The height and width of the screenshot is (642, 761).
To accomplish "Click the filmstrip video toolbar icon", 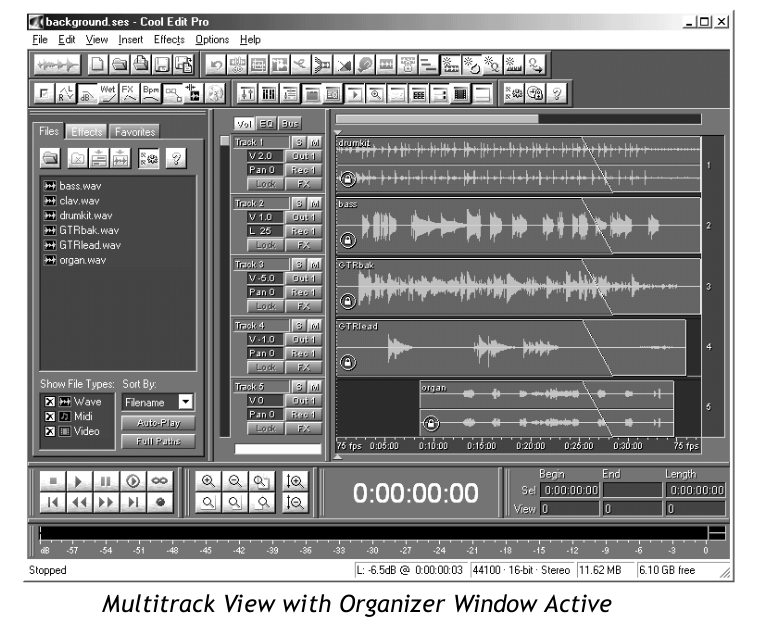I will [x=460, y=93].
